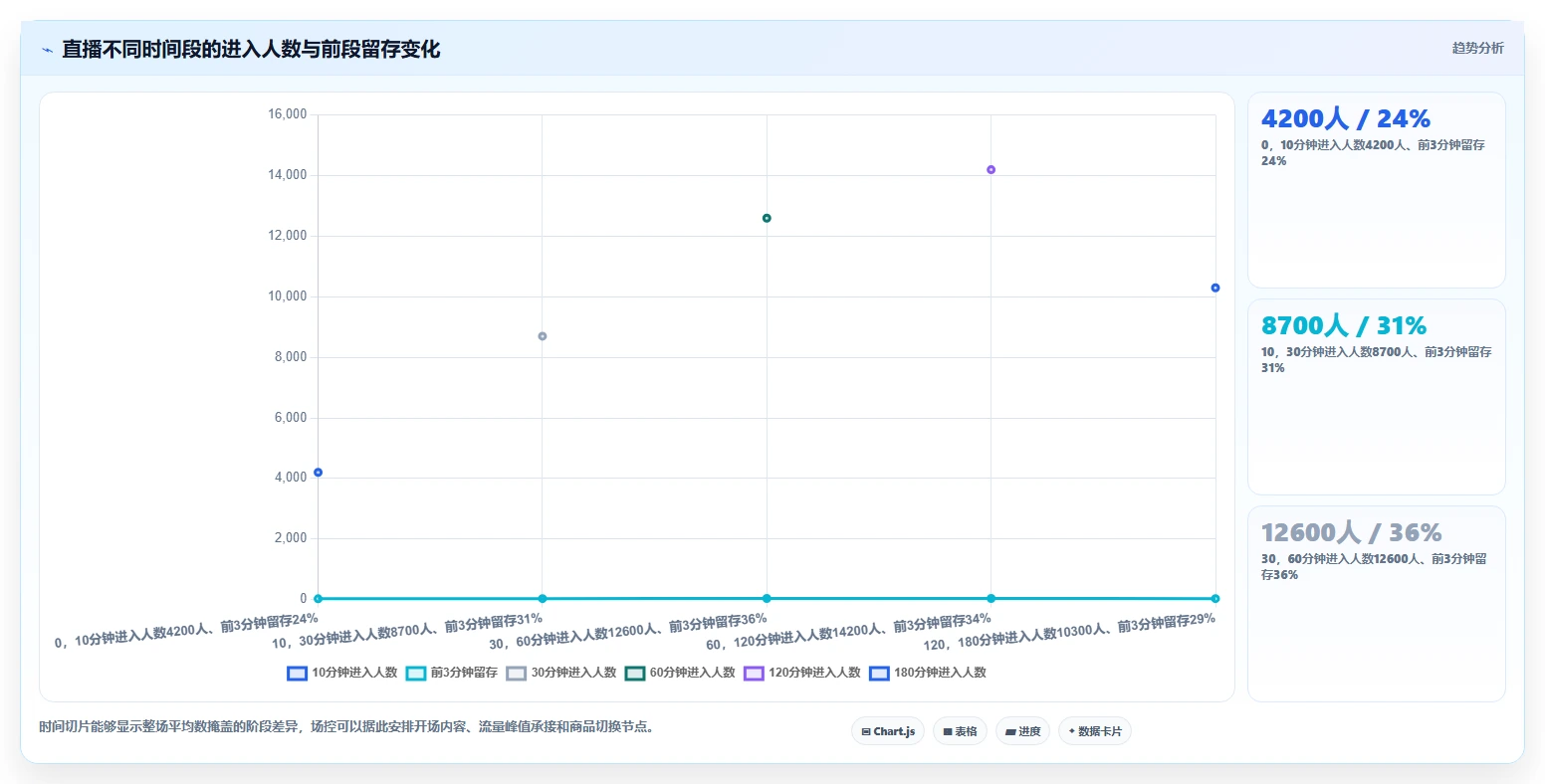Click the 120分钟进入人数 legend label
This screenshot has width=1545, height=784.
[814, 673]
